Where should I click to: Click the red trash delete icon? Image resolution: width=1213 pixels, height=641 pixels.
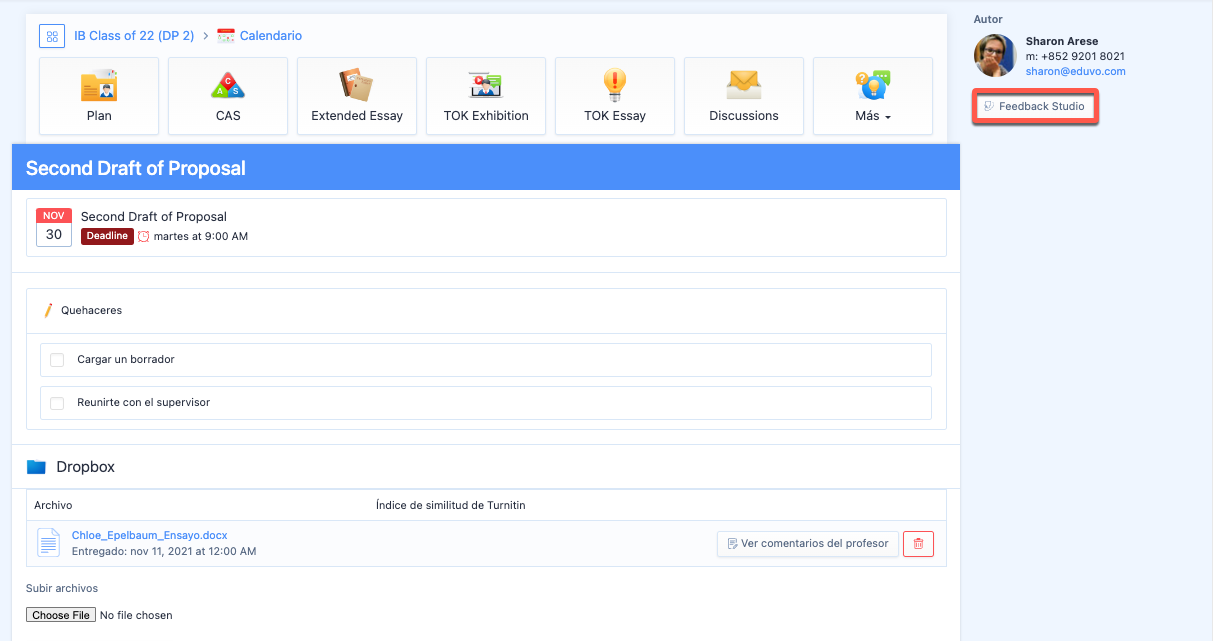point(918,544)
